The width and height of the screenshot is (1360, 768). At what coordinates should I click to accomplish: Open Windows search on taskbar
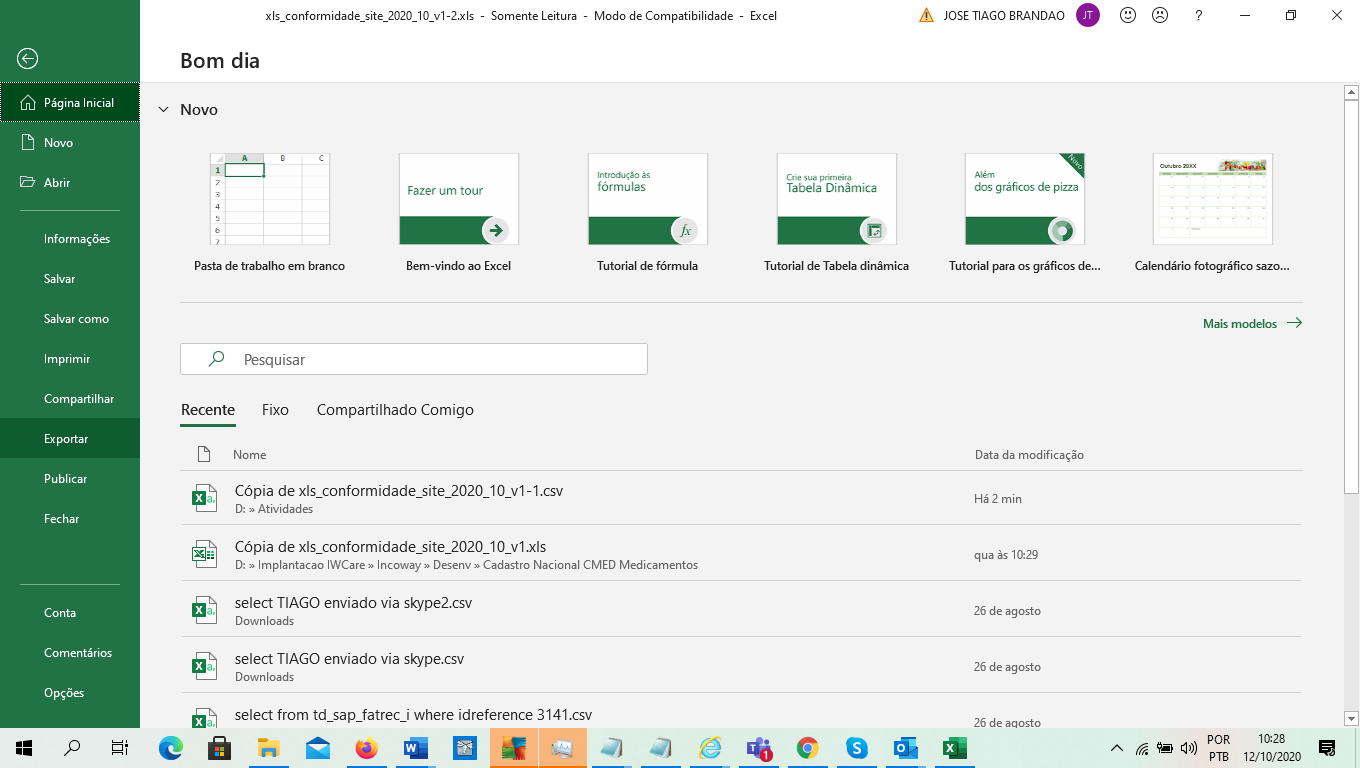point(72,748)
